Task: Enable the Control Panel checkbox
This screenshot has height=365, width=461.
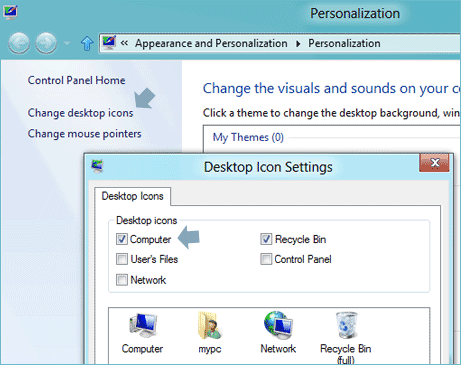Action: [266, 259]
